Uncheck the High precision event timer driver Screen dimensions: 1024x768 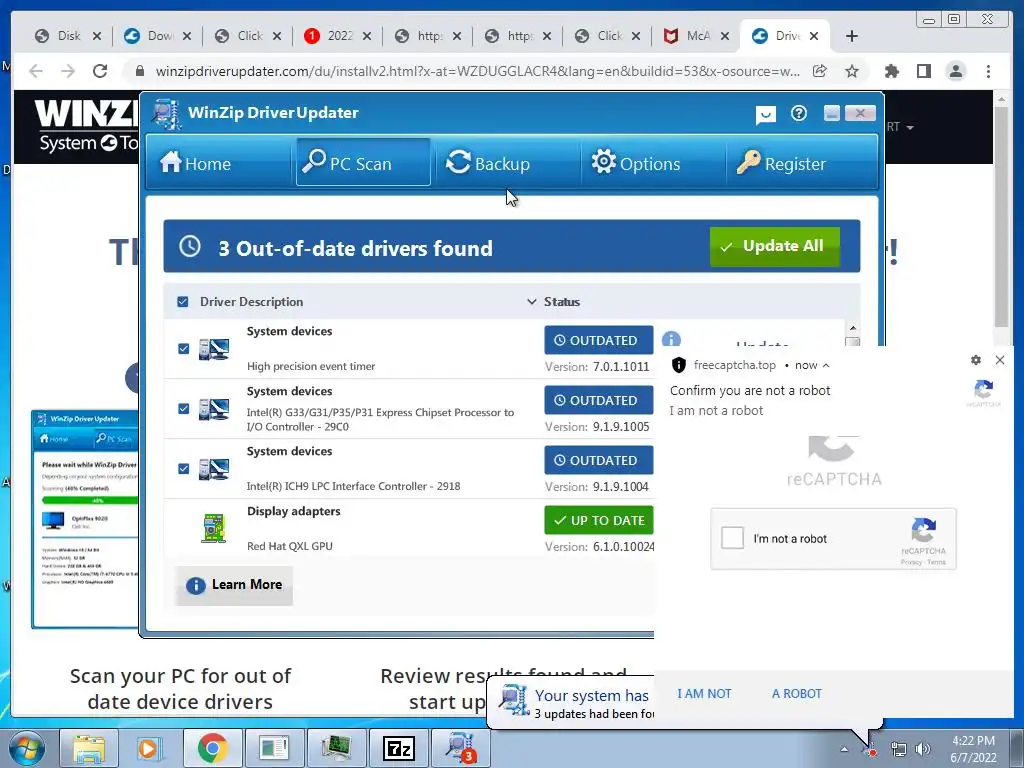coord(184,349)
